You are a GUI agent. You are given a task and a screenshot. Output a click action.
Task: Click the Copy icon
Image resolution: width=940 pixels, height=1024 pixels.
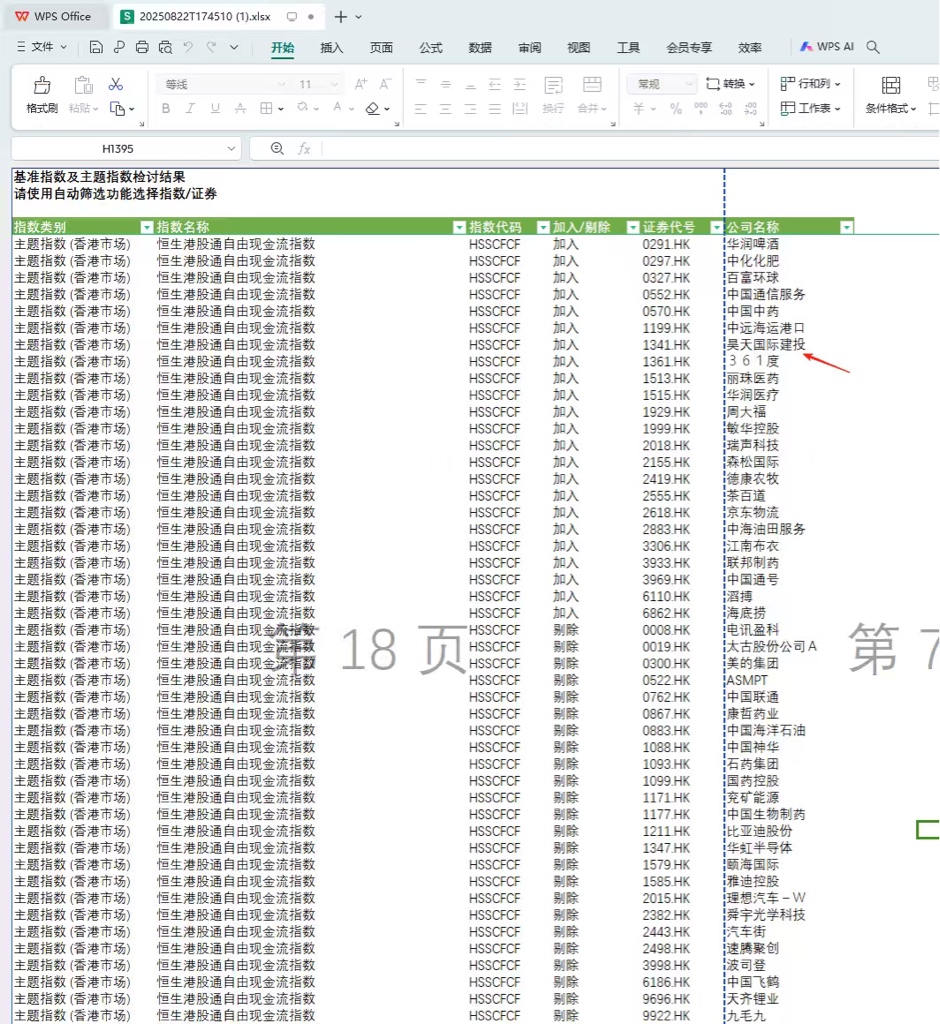118,108
